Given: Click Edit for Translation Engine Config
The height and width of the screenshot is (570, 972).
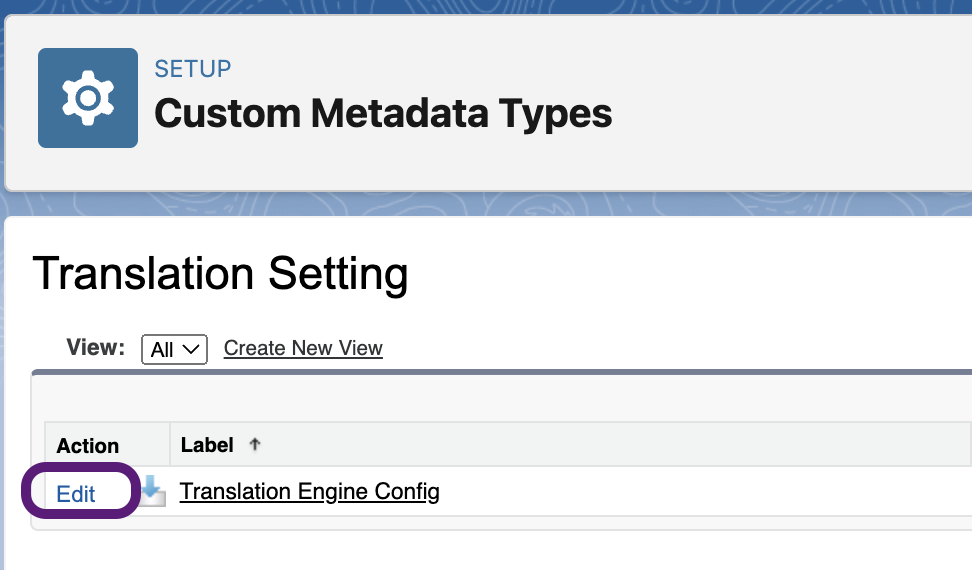Looking at the screenshot, I should coord(76,494).
